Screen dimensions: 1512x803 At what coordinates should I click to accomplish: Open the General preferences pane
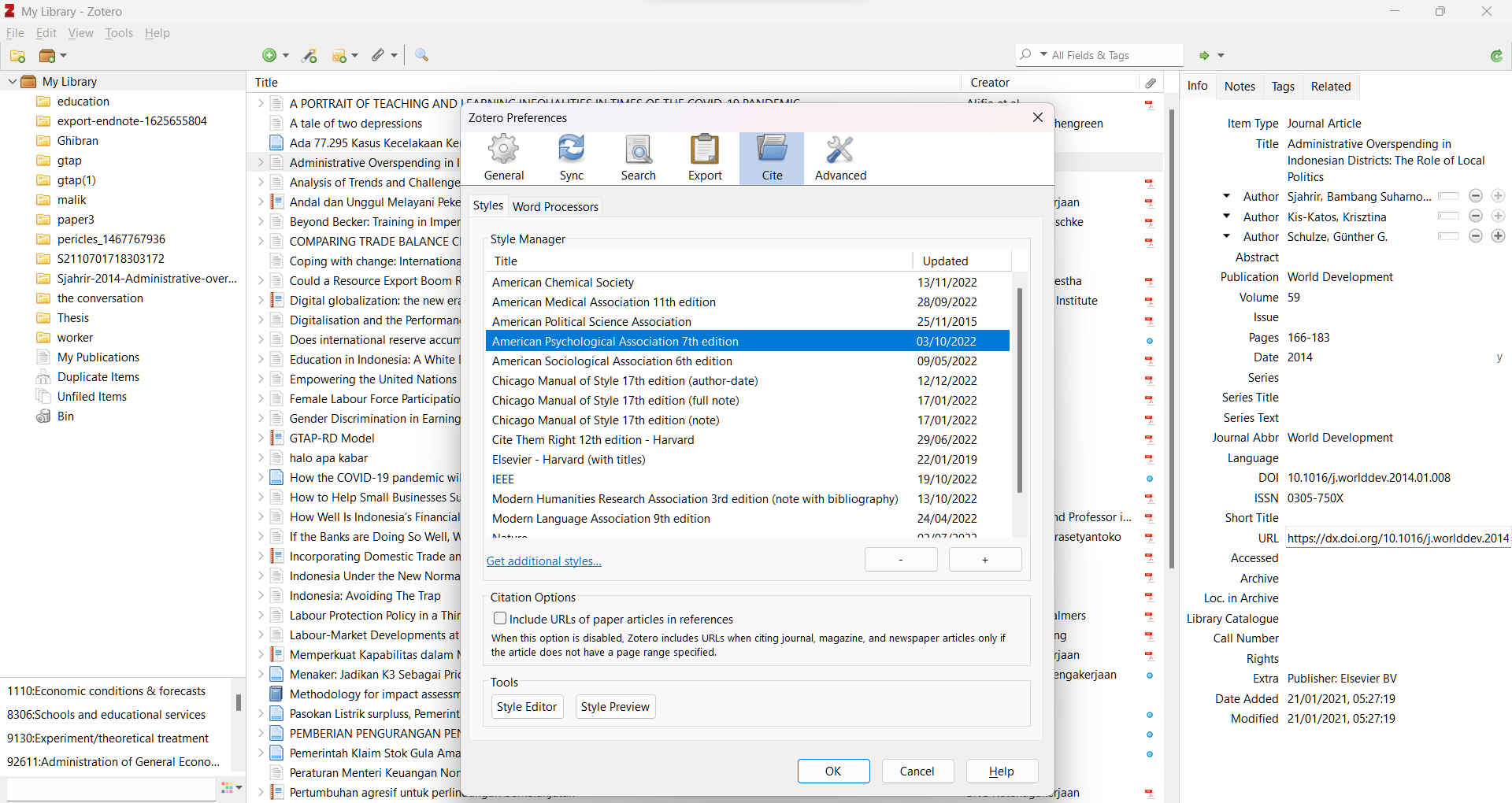503,158
